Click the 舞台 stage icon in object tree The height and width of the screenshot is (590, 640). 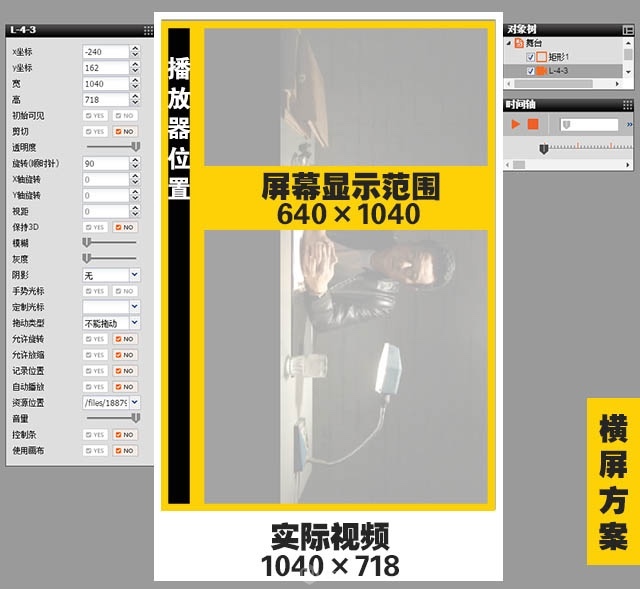[x=520, y=44]
